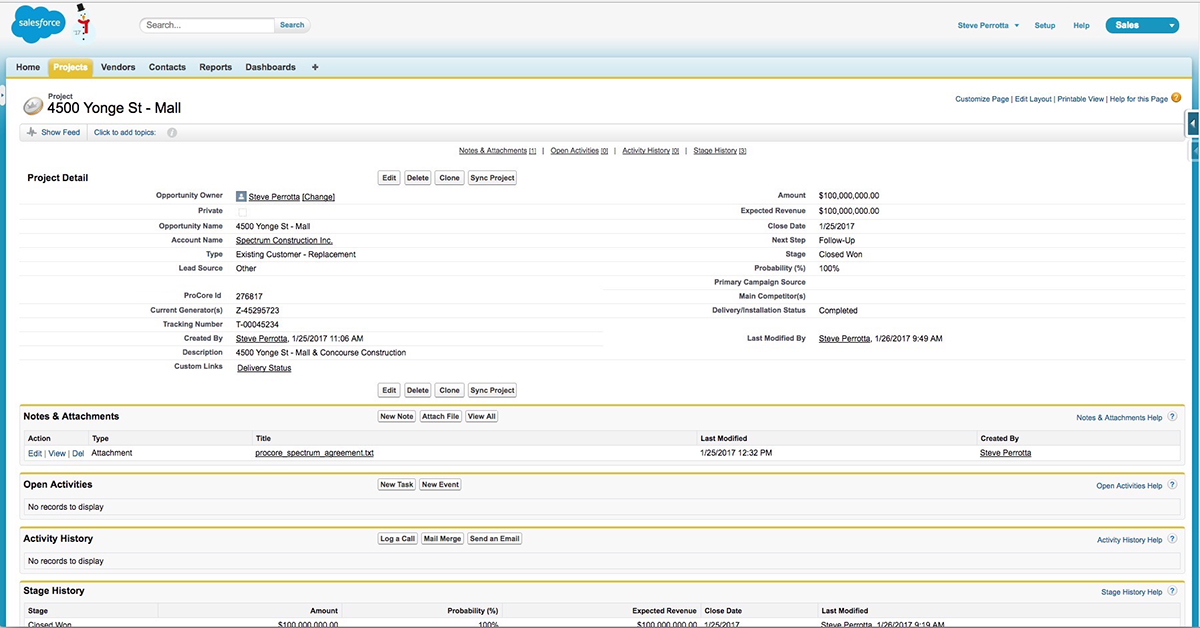Screen dimensions: 1200x628
Task: Open the Sales app dropdown menu
Action: click(1142, 25)
